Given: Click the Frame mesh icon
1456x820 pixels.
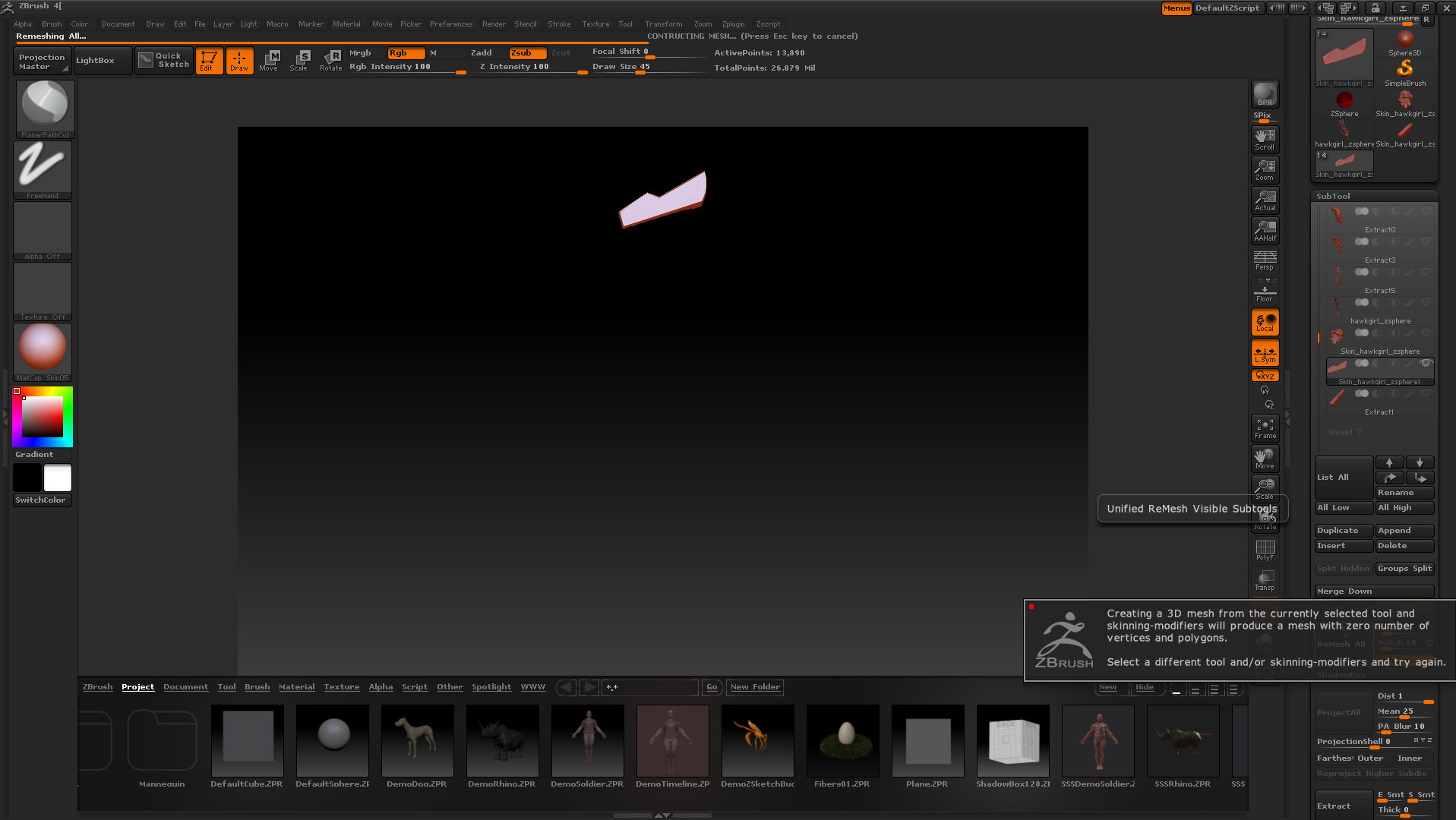Looking at the screenshot, I should (x=1265, y=428).
